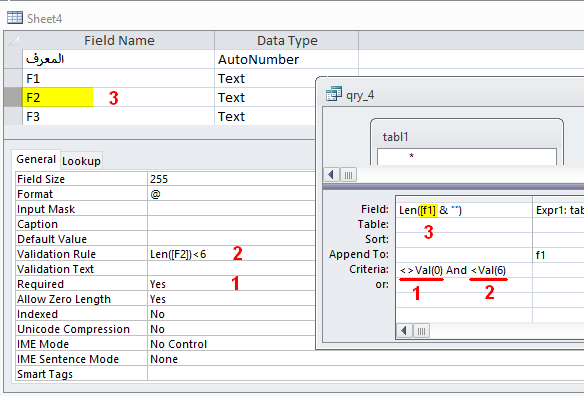Click the qry_4 window title
This screenshot has width=584, height=396.
(x=360, y=95)
